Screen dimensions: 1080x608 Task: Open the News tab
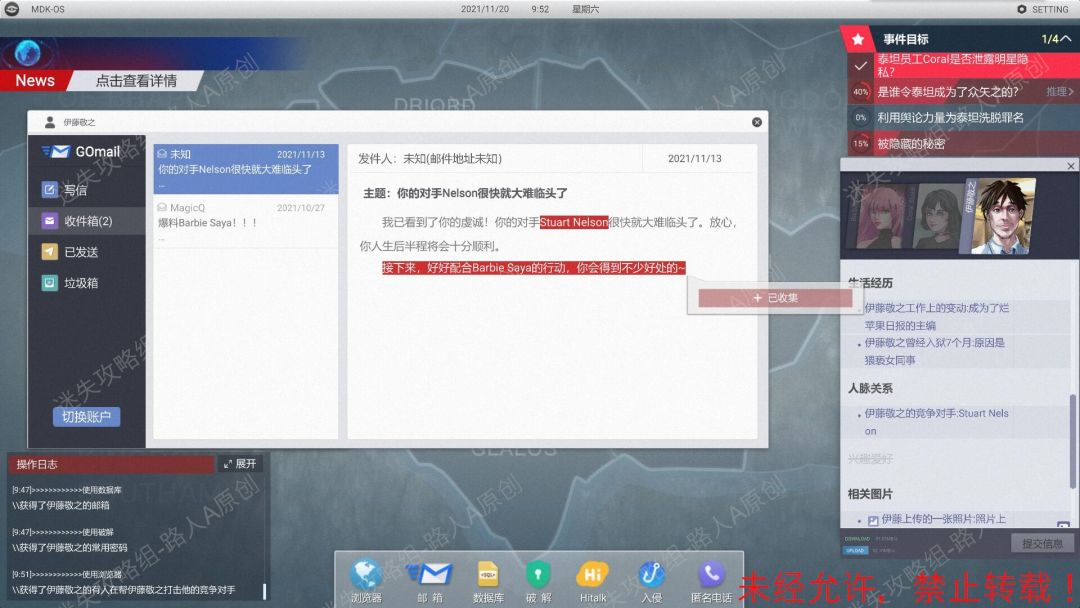click(x=35, y=81)
